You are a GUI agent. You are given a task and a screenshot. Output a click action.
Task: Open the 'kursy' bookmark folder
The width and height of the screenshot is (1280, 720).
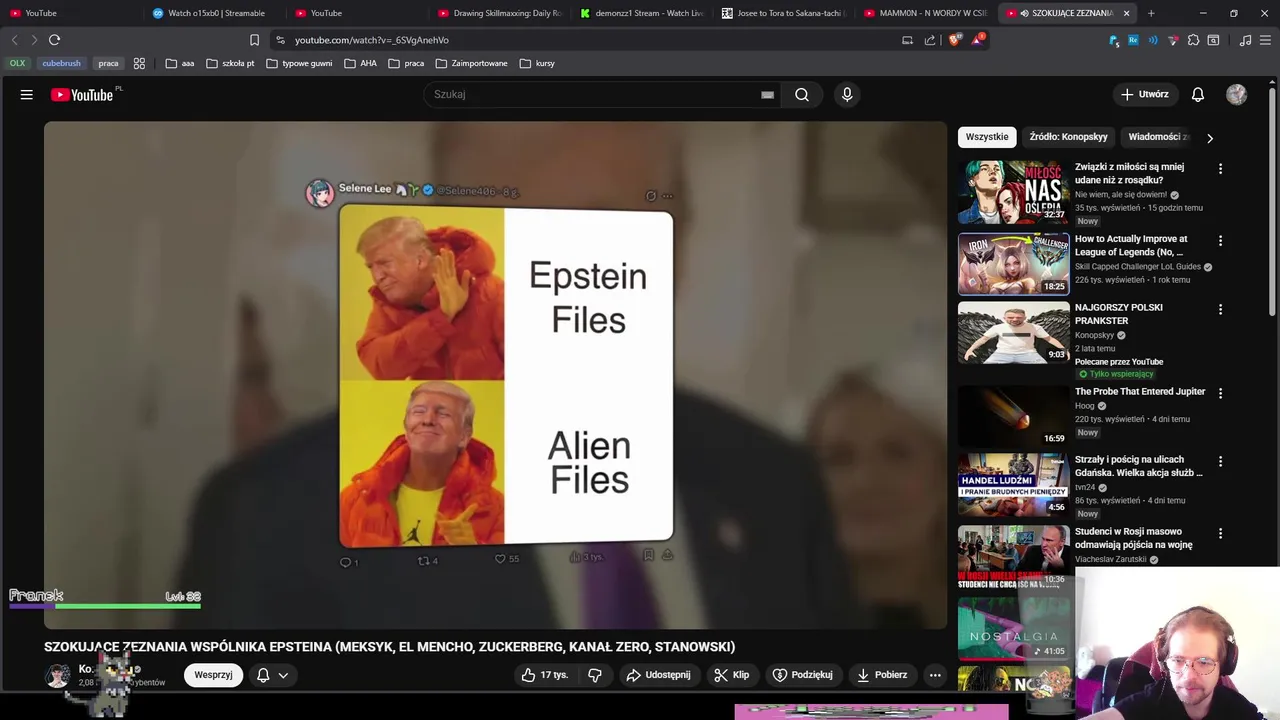(537, 63)
